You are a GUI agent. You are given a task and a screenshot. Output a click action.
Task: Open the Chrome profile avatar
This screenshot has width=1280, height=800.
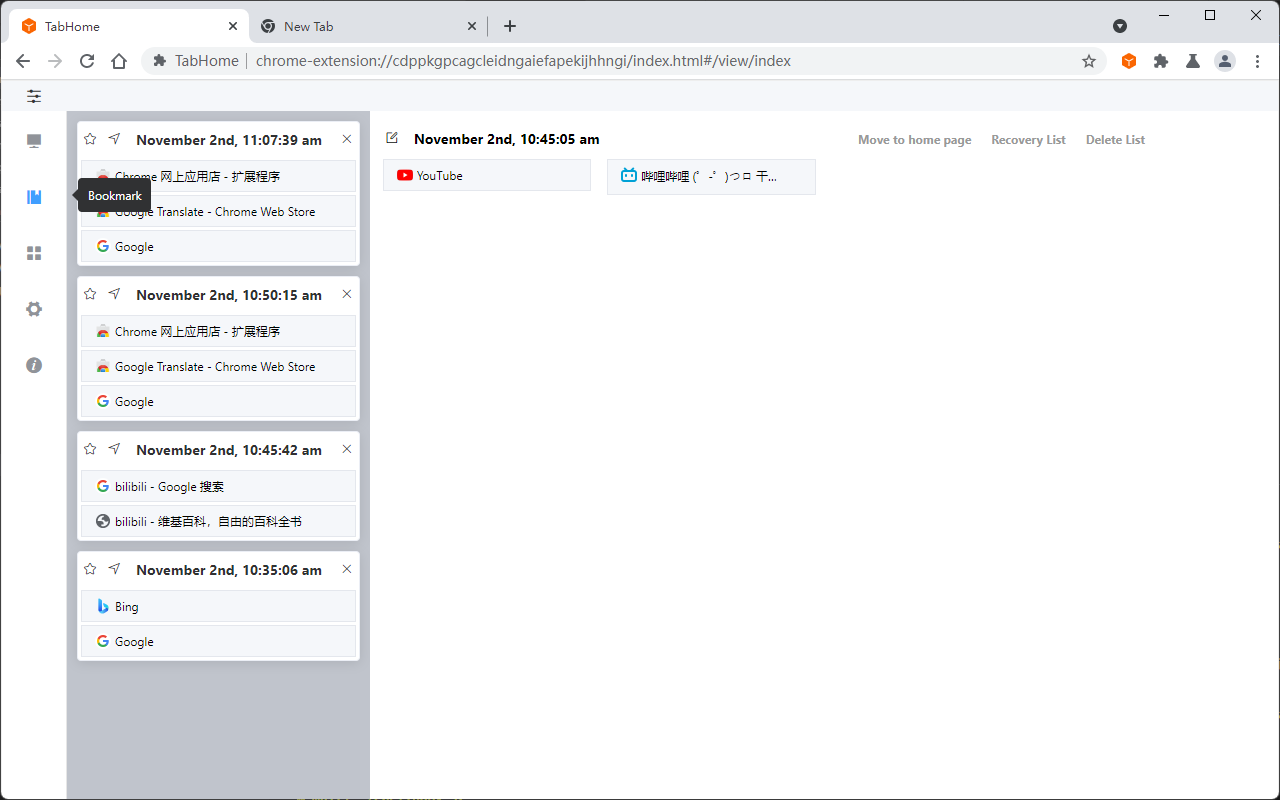[x=1225, y=61]
